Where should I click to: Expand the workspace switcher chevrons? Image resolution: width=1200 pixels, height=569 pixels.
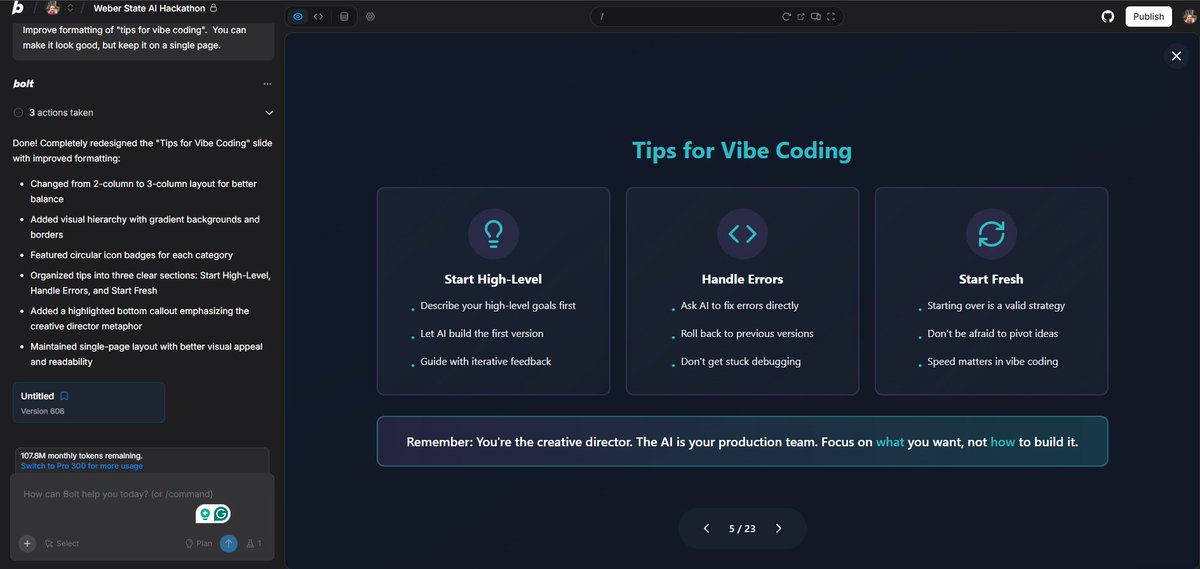[70, 8]
